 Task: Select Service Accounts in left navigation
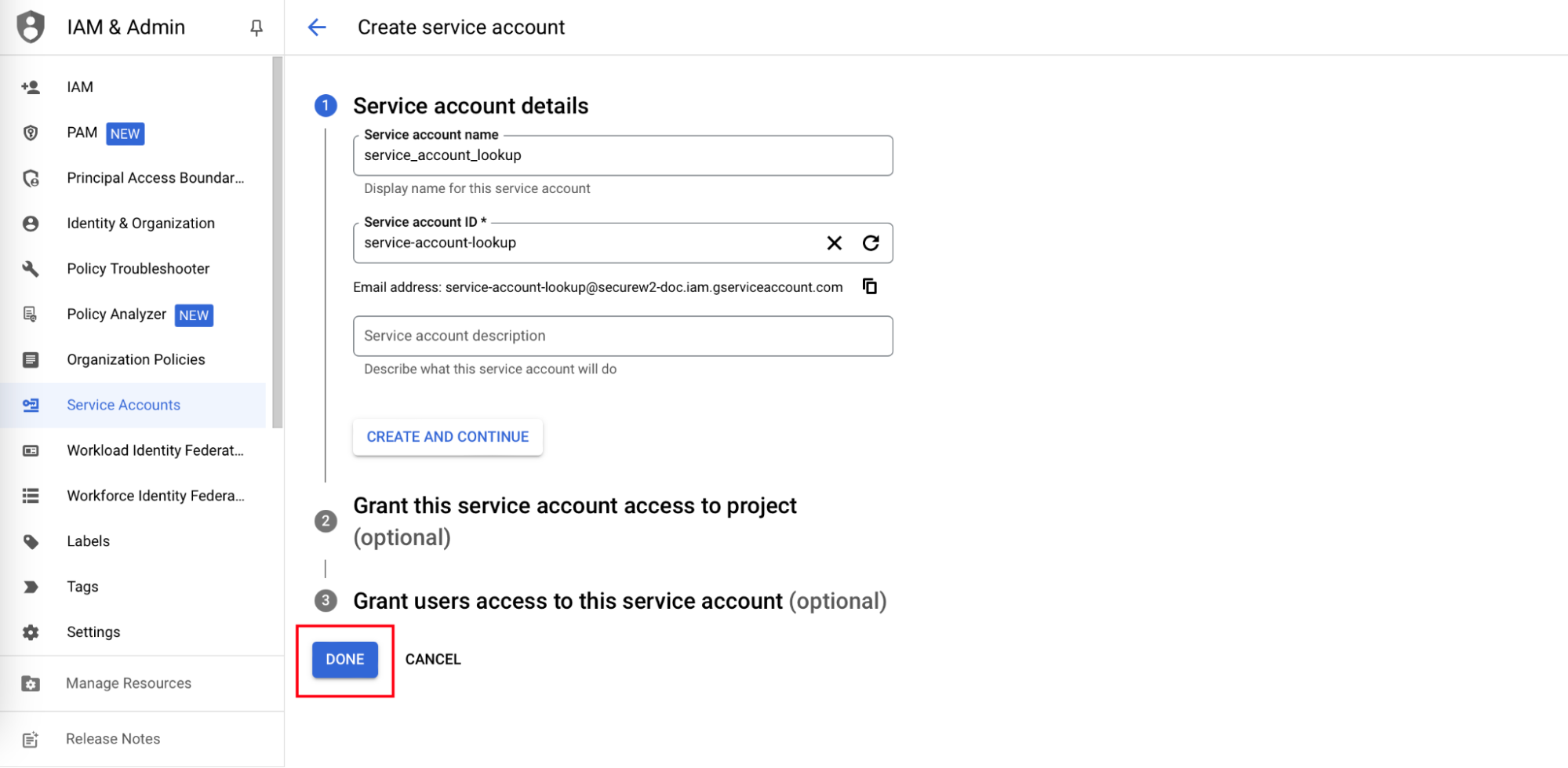123,406
